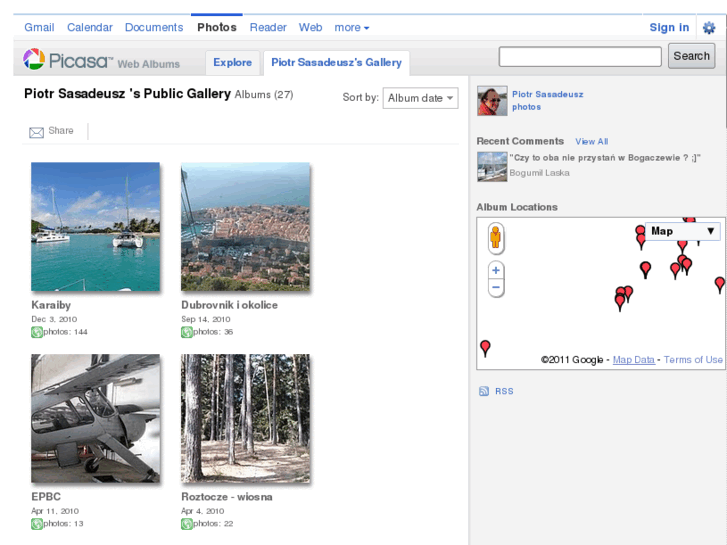The height and width of the screenshot is (545, 727).
Task: Open the Map type dropdown
Action: 683,231
